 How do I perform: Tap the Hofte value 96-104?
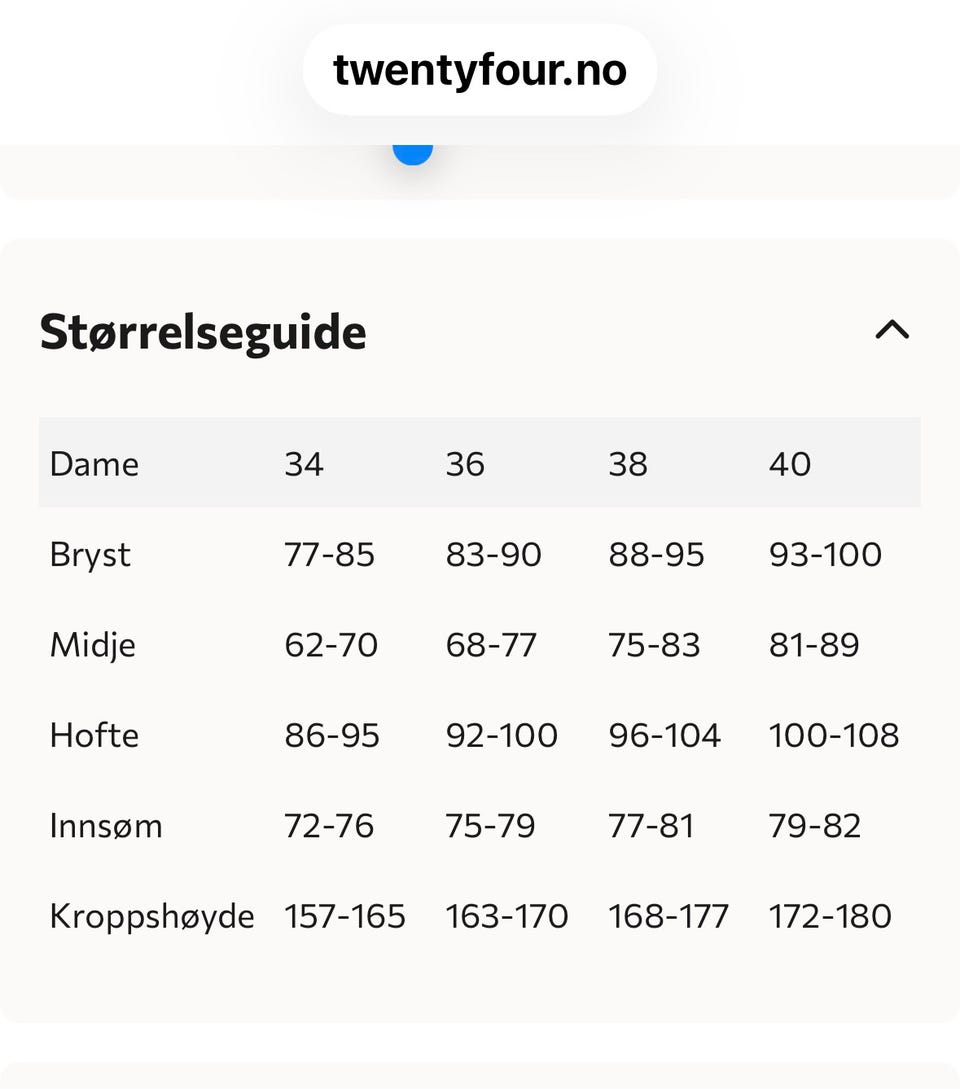(x=665, y=736)
